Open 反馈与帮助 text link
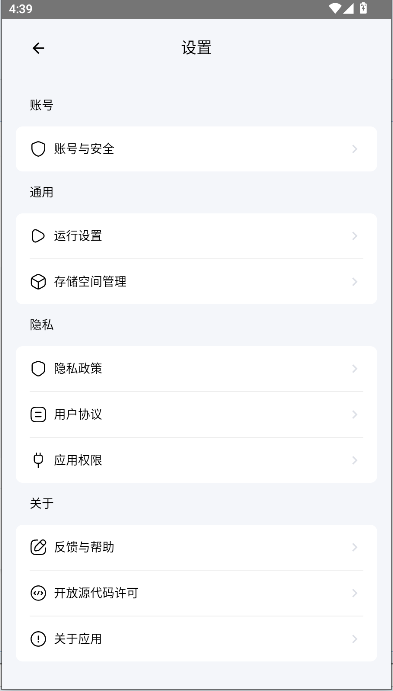Screen dimensions: 393x691 84,547
